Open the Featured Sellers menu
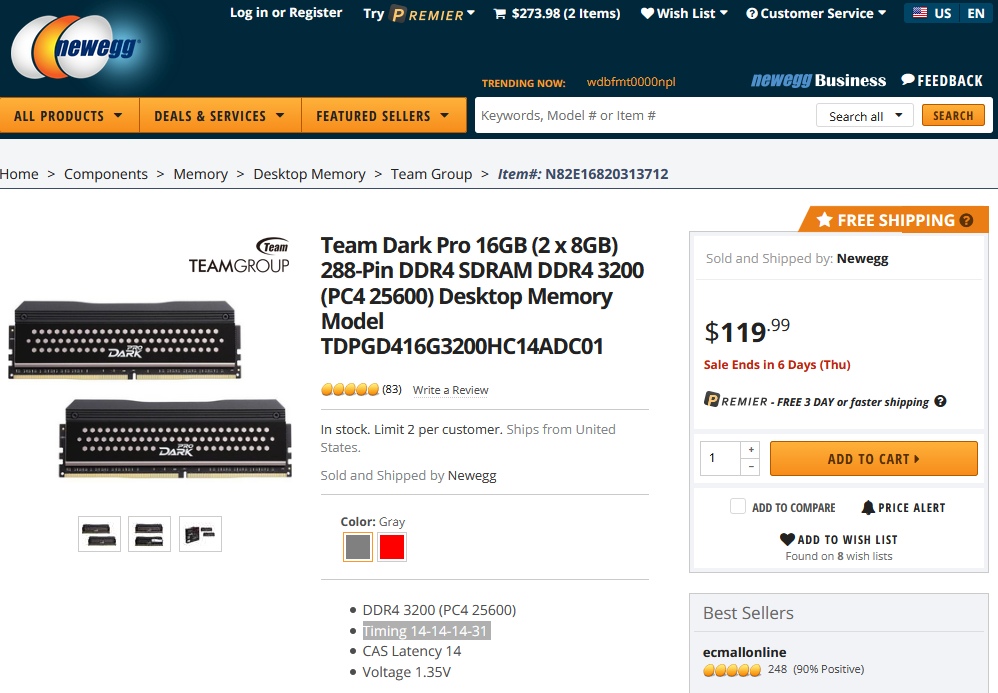The height and width of the screenshot is (693, 998). click(x=383, y=116)
